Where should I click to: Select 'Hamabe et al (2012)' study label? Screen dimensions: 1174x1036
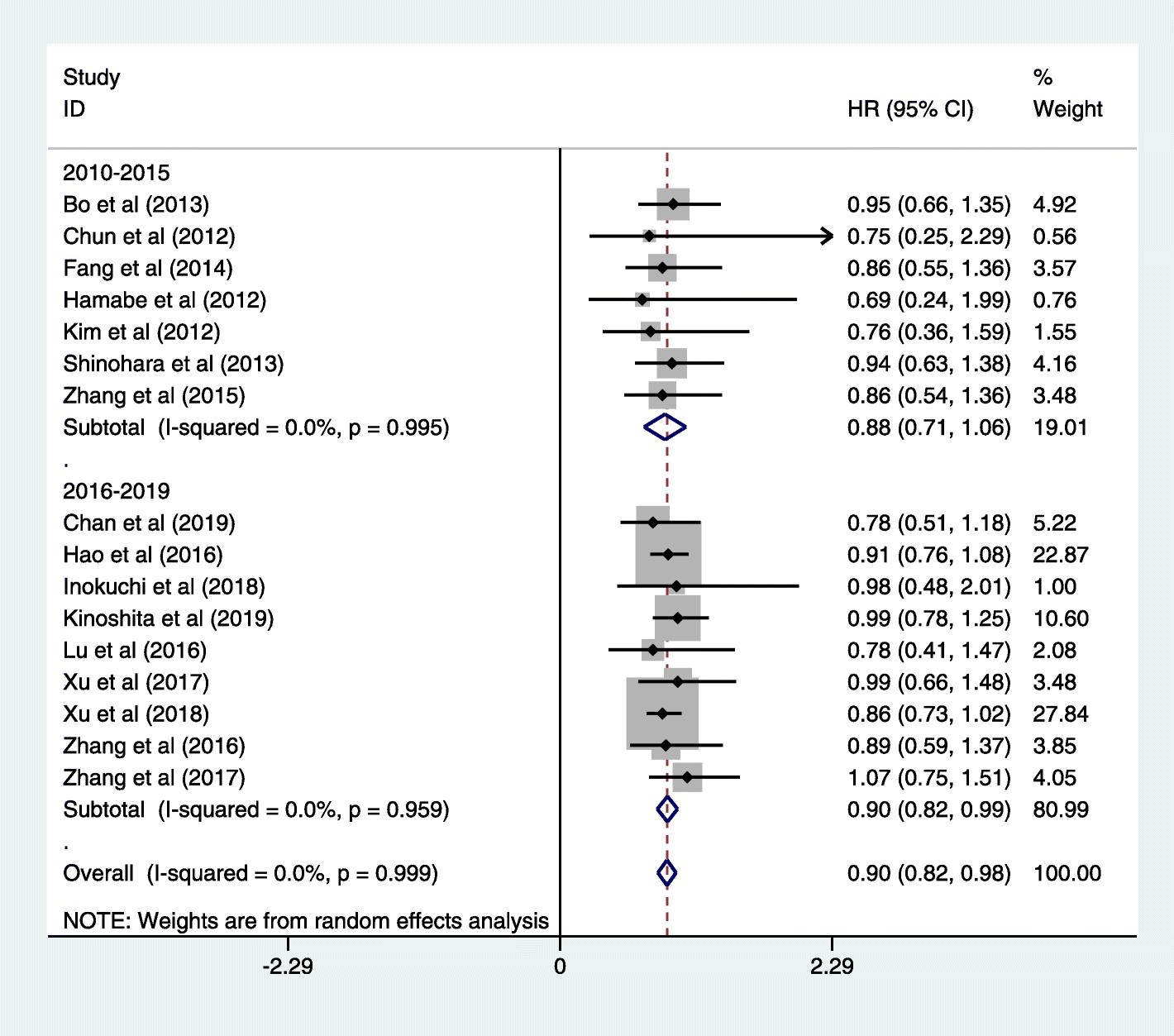pyautogui.click(x=165, y=300)
